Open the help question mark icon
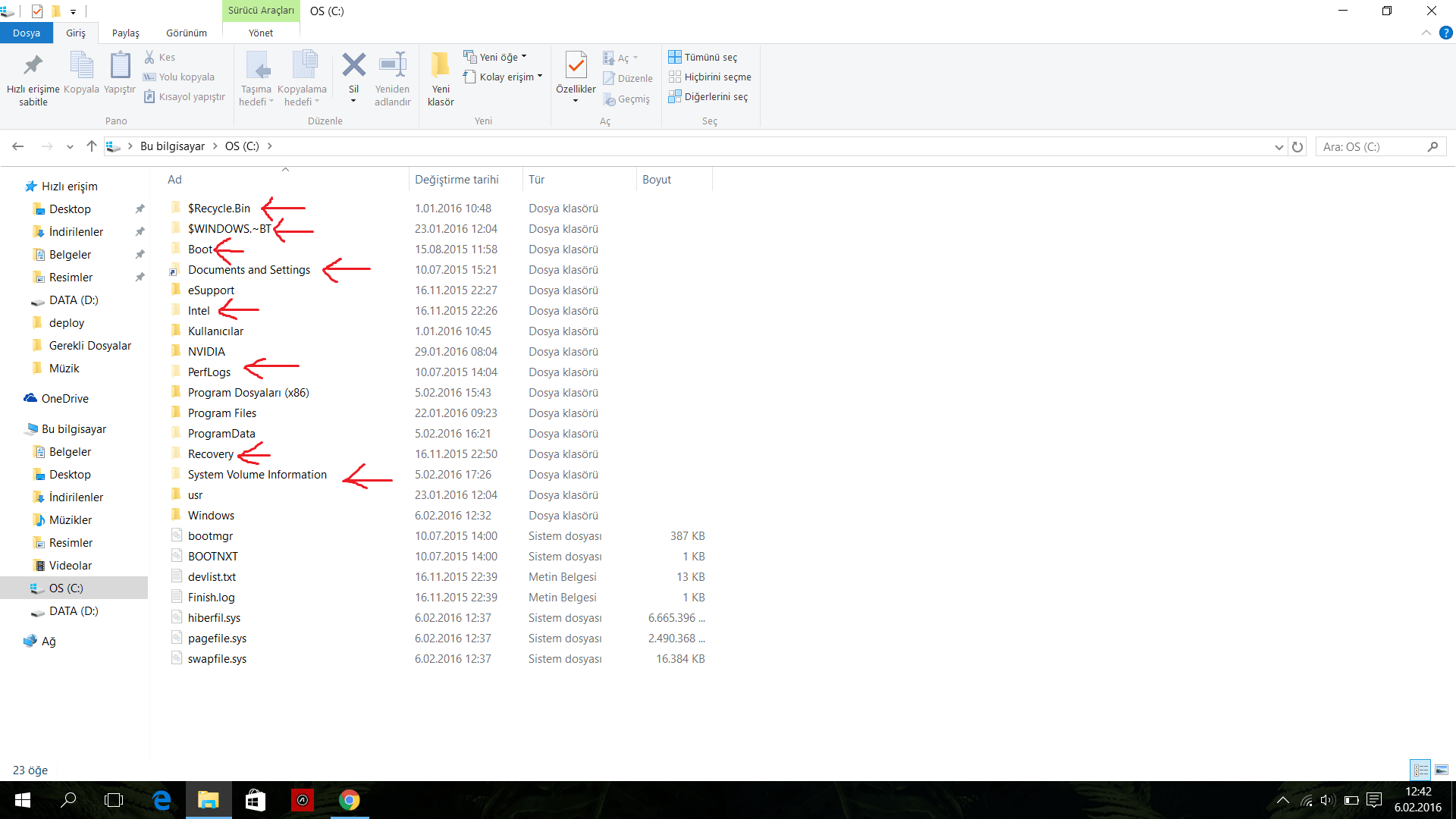This screenshot has width=1456, height=819. click(1445, 33)
